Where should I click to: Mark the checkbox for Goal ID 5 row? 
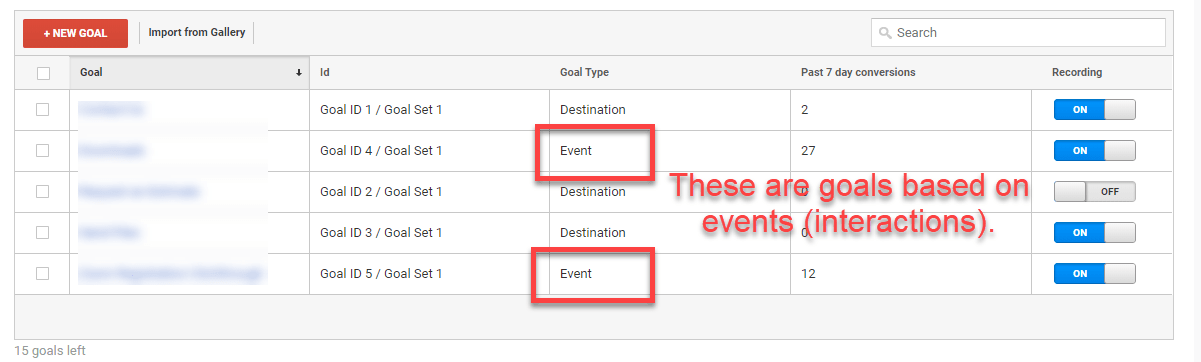point(43,273)
